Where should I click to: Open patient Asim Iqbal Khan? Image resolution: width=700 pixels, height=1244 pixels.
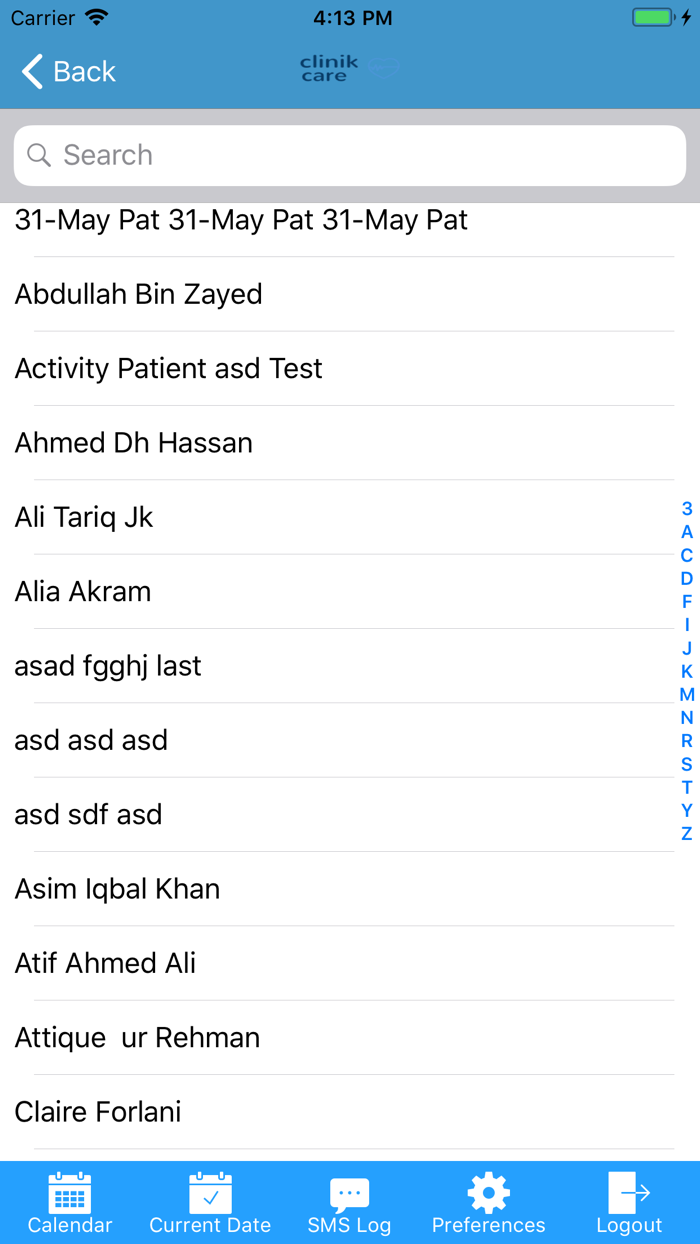[117, 889]
